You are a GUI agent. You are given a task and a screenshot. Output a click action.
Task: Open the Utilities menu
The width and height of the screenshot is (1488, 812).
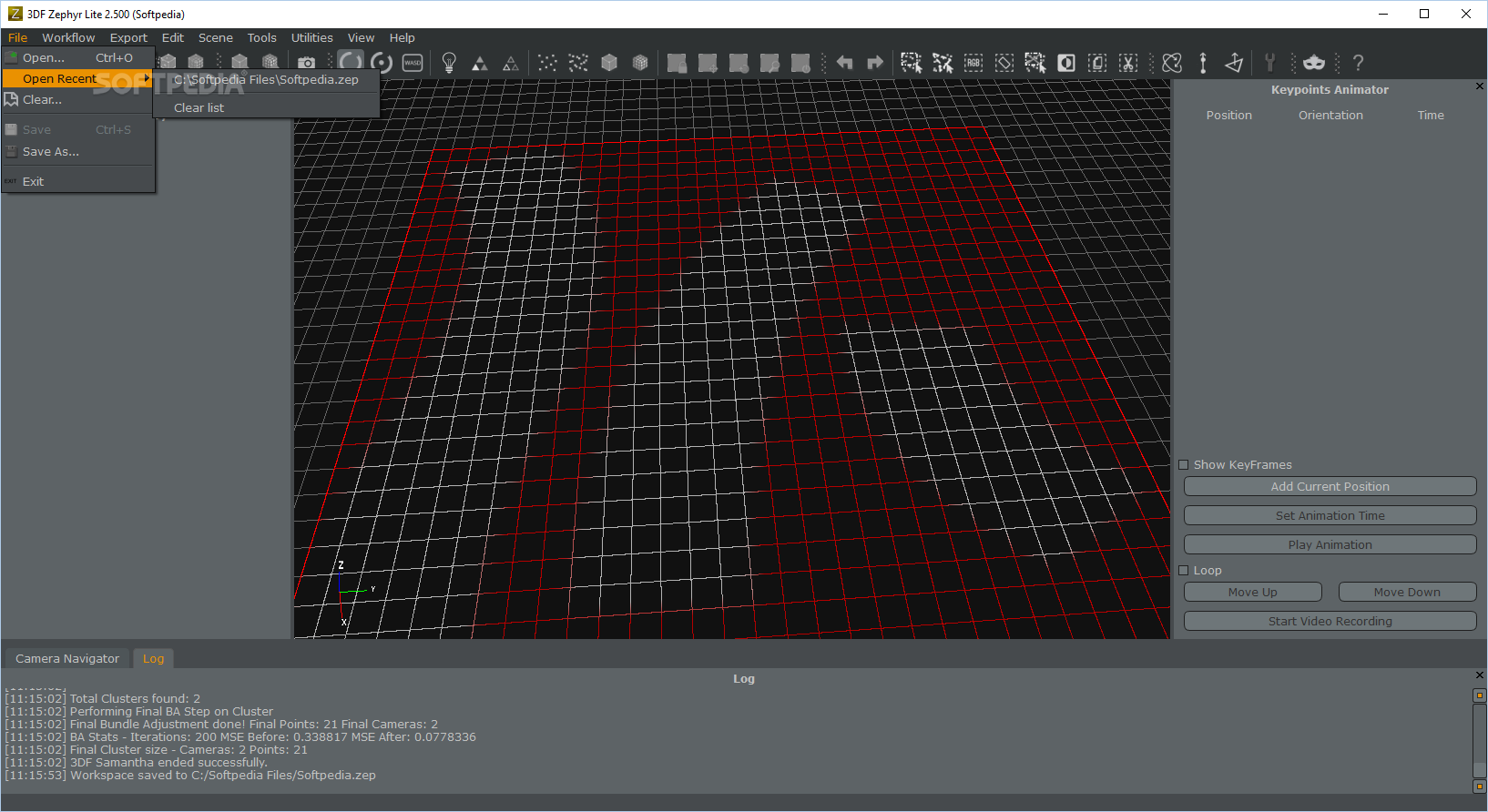312,38
